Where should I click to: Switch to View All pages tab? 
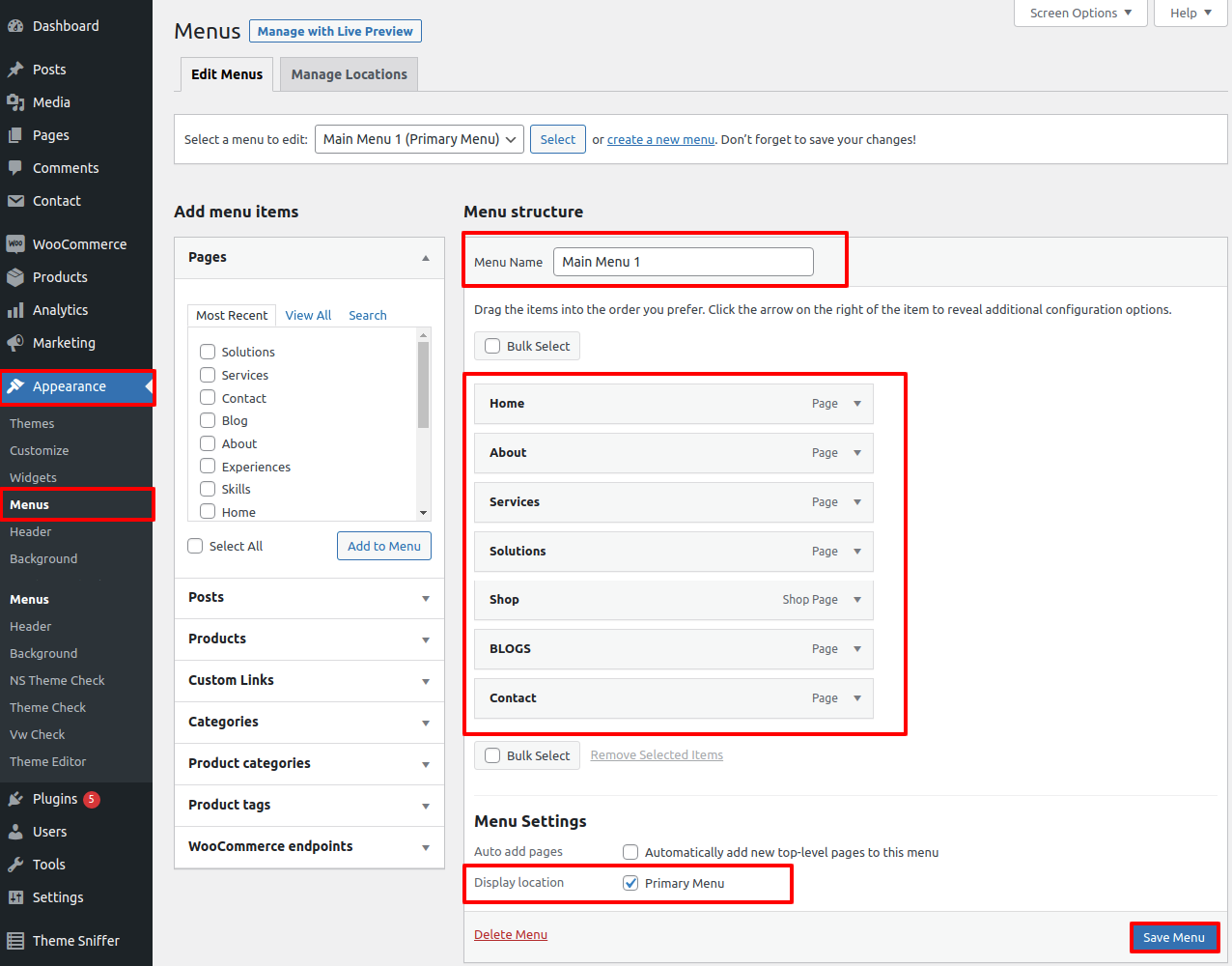(x=308, y=316)
